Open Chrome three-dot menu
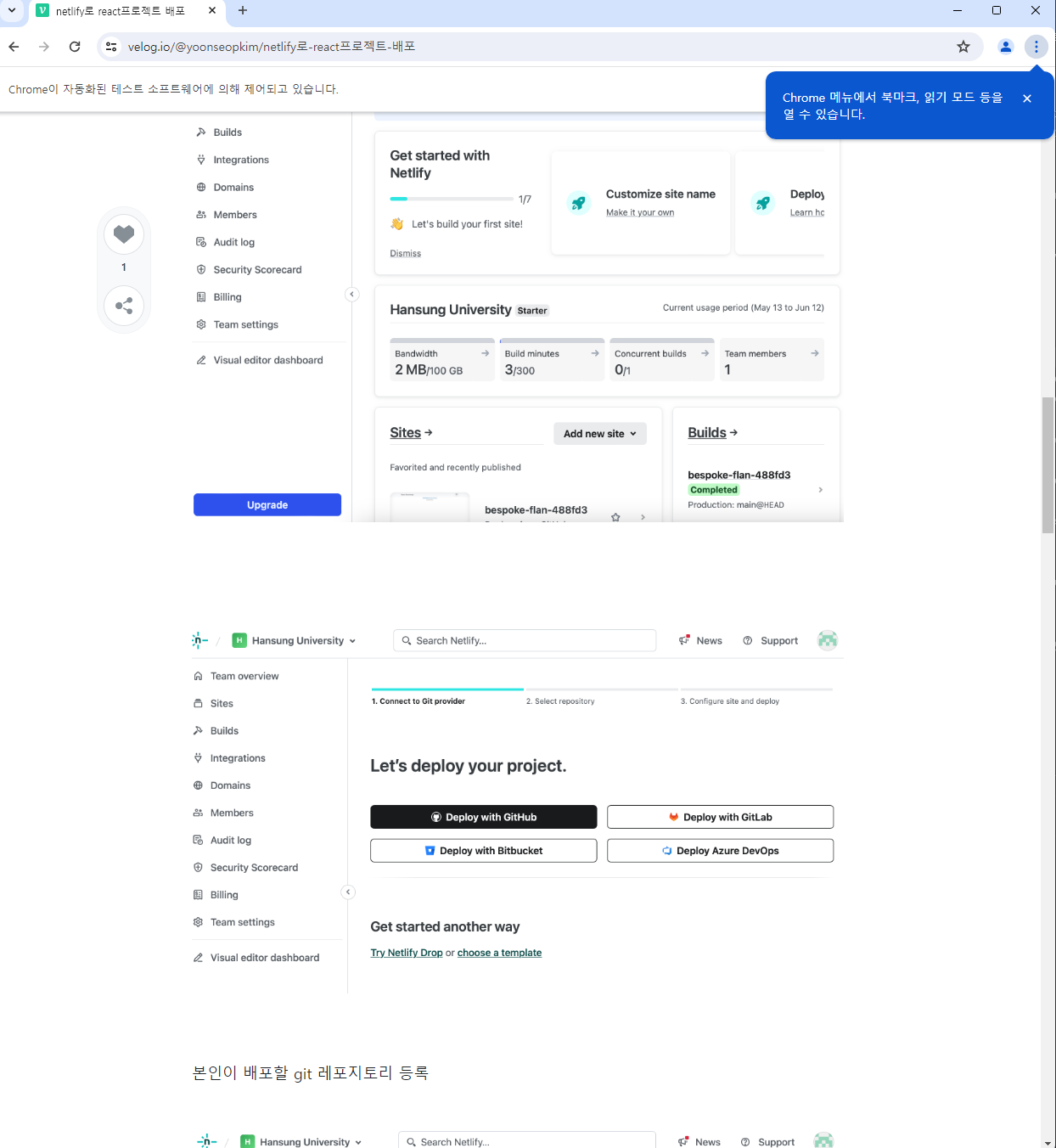 (x=1036, y=47)
